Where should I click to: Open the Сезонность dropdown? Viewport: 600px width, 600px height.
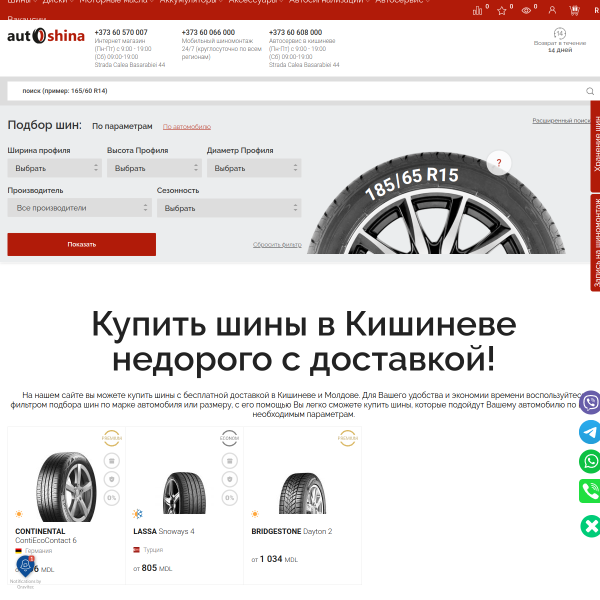tap(229, 208)
